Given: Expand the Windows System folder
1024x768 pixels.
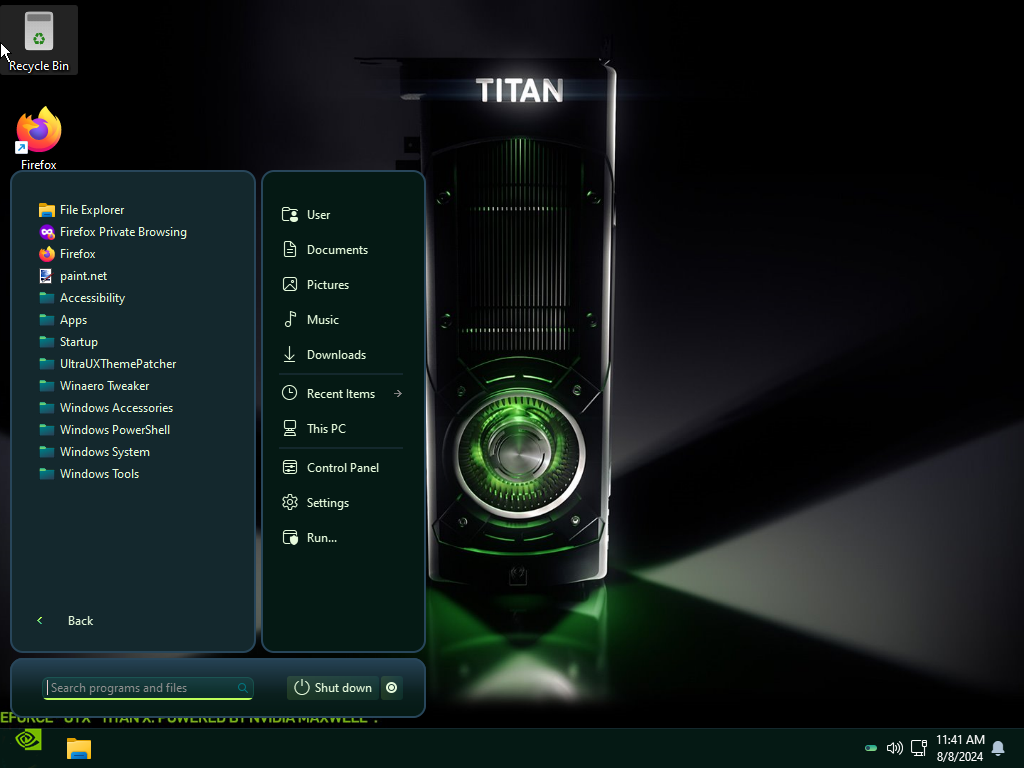Looking at the screenshot, I should tap(94, 452).
